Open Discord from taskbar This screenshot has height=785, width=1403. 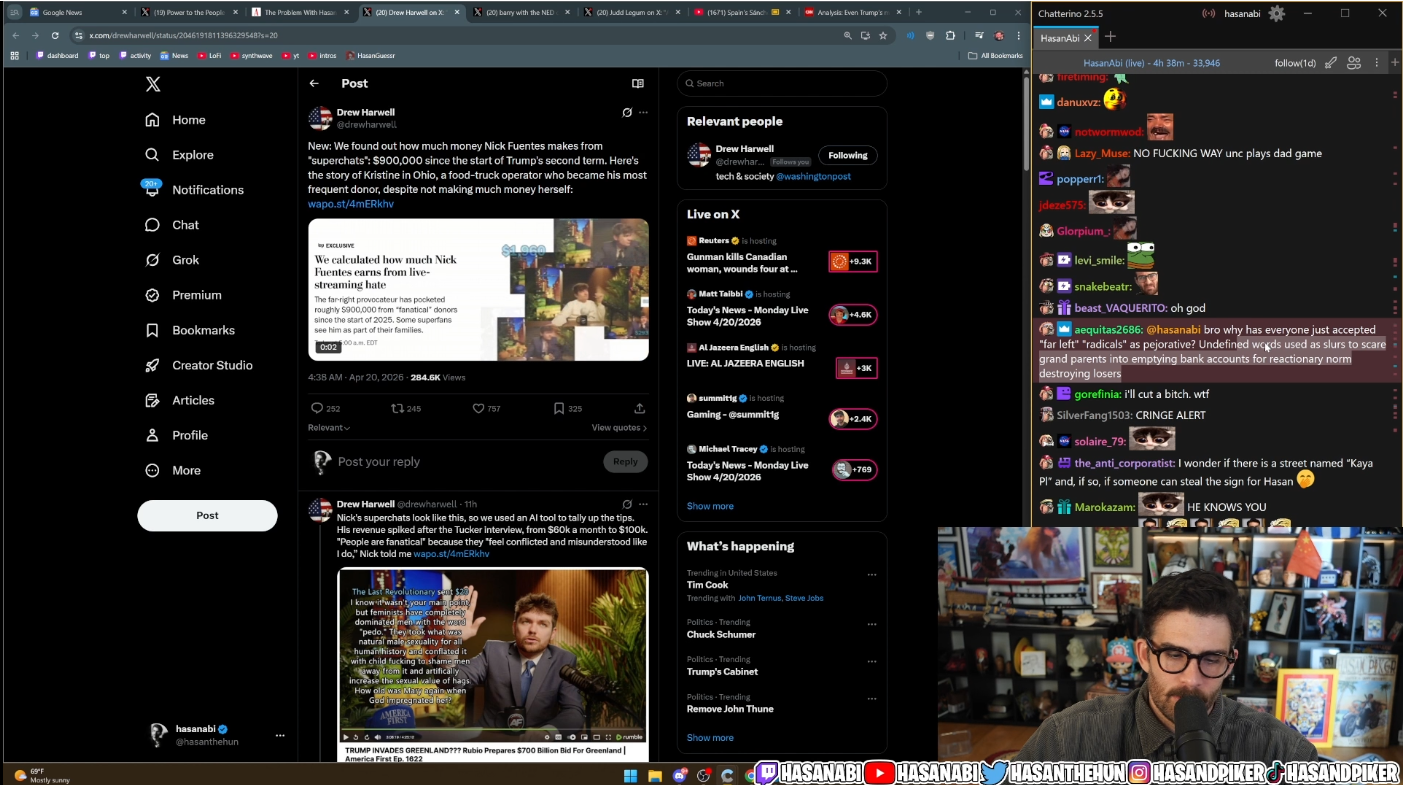[x=680, y=775]
